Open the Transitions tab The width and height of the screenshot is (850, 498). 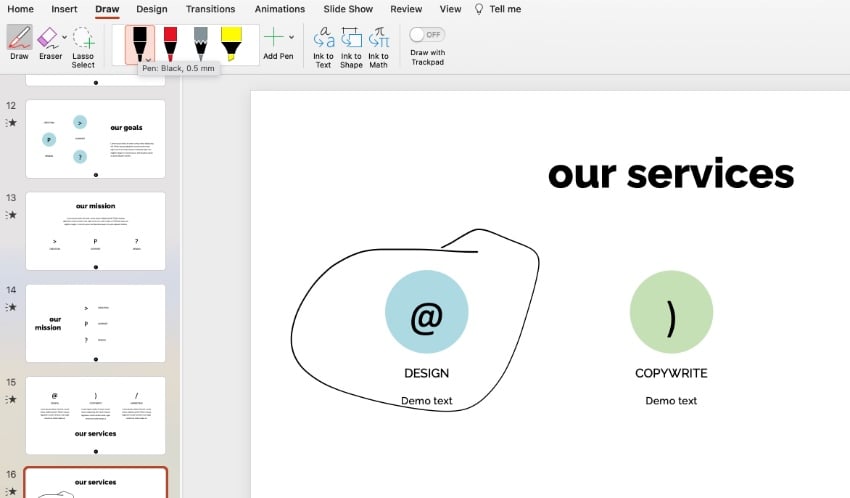pos(211,9)
